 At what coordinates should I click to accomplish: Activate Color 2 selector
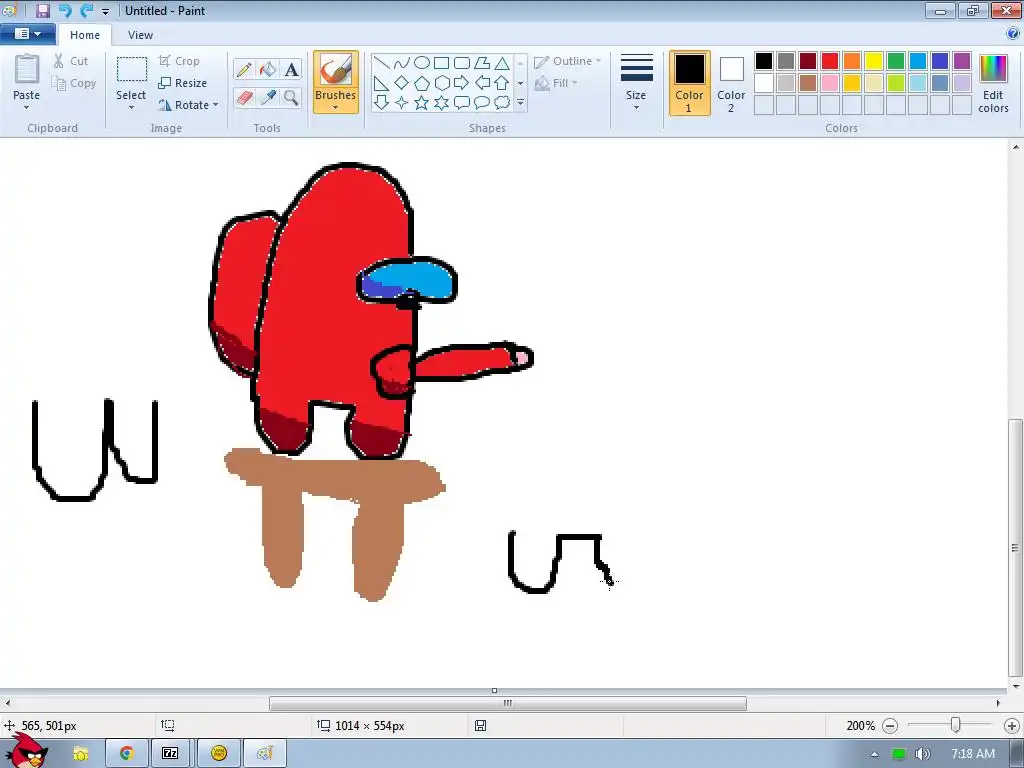tap(731, 83)
